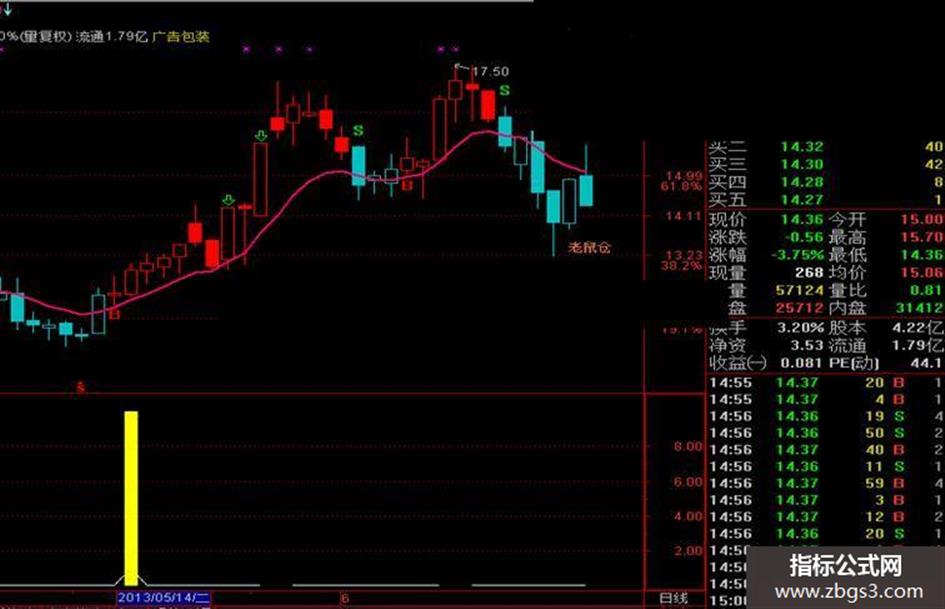
Task: Click the outer volume value 25712
Action: pyautogui.click(x=800, y=308)
